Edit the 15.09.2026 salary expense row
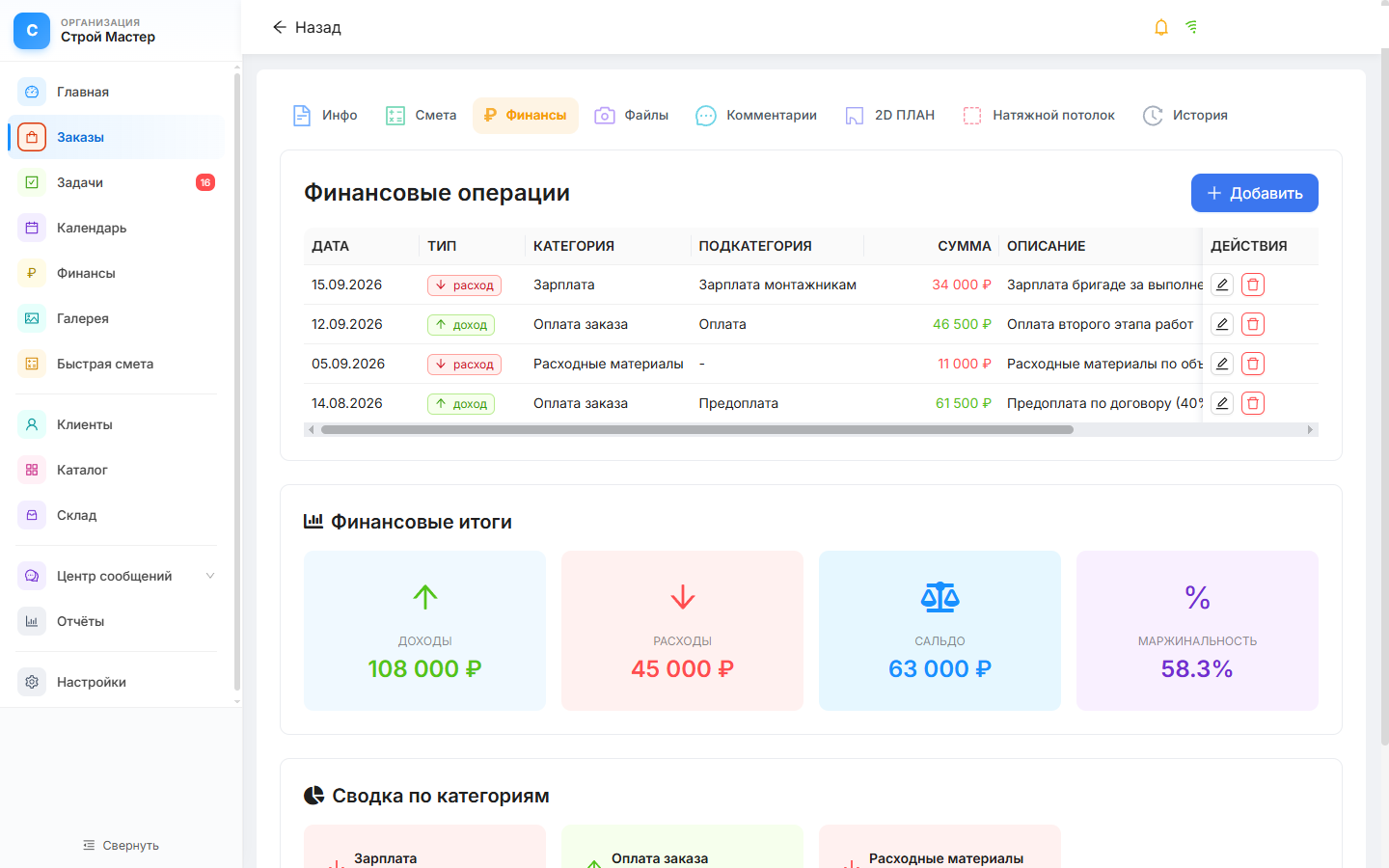 (1222, 285)
